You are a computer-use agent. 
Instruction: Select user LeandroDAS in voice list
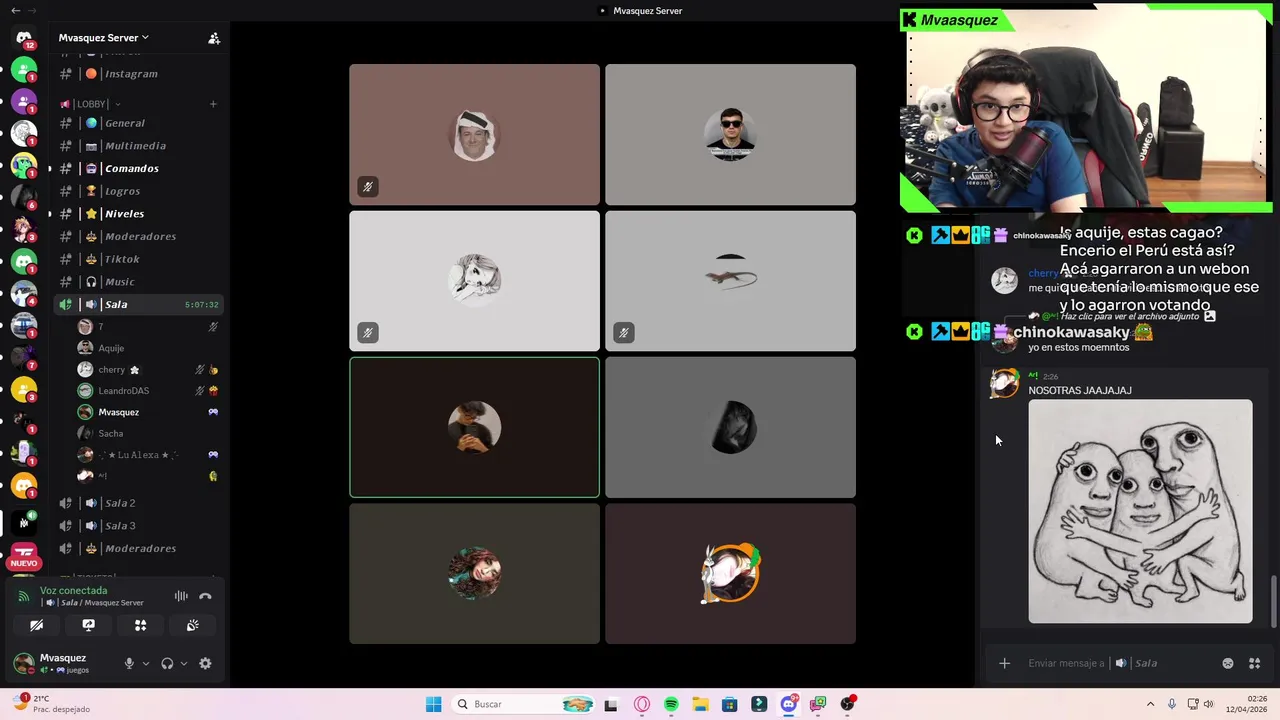pos(148,391)
